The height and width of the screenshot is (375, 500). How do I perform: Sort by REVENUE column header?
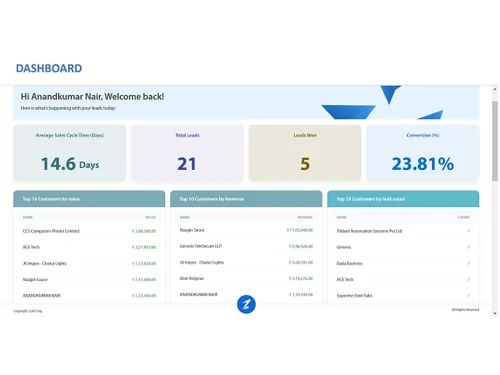click(305, 217)
